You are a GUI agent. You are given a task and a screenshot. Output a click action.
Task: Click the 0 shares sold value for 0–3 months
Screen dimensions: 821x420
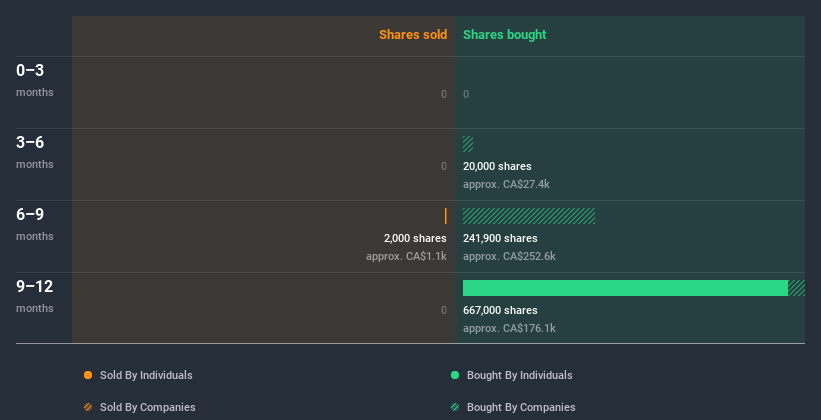point(444,94)
